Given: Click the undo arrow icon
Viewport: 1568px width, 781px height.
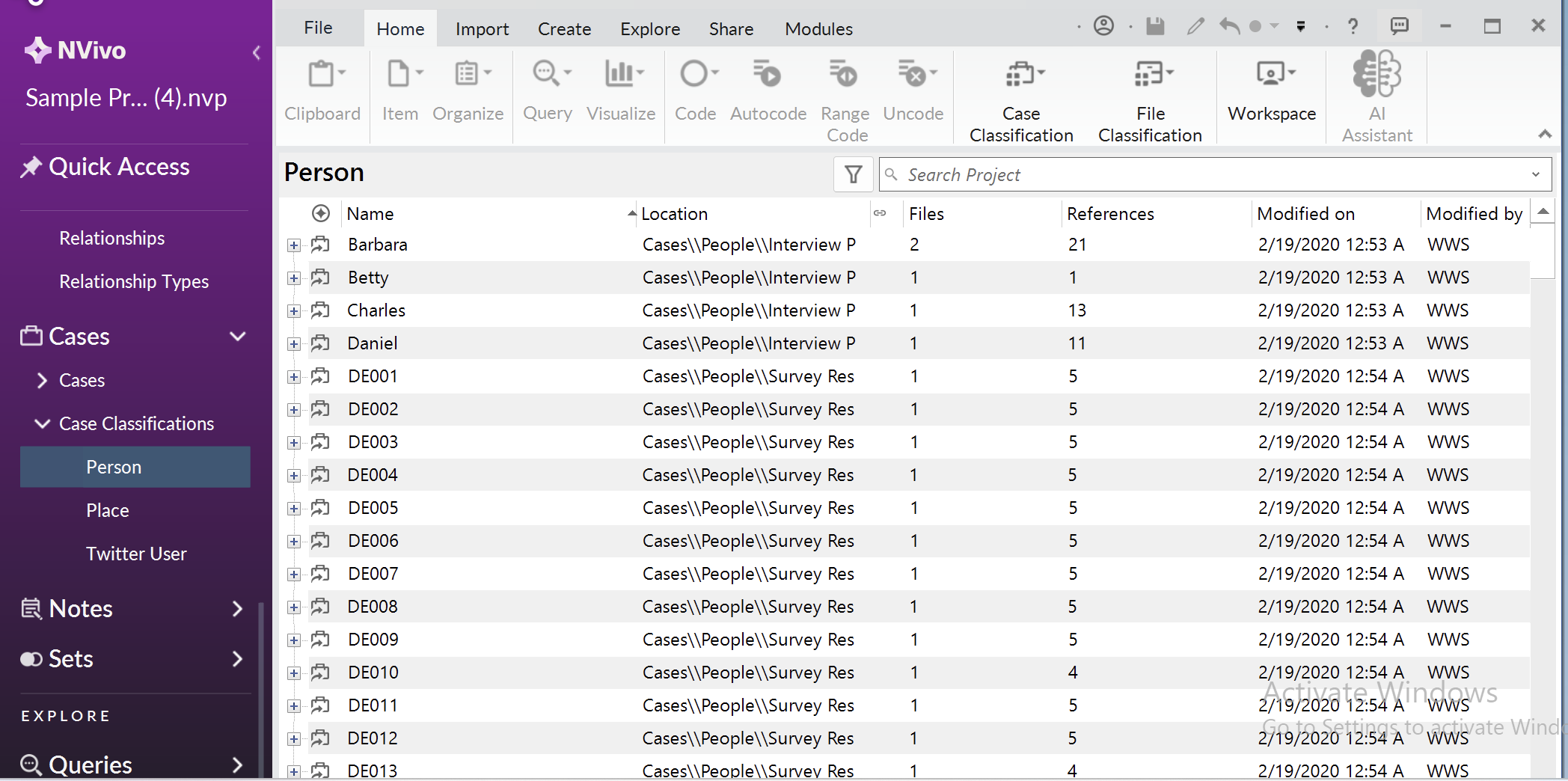Looking at the screenshot, I should click(x=1230, y=26).
